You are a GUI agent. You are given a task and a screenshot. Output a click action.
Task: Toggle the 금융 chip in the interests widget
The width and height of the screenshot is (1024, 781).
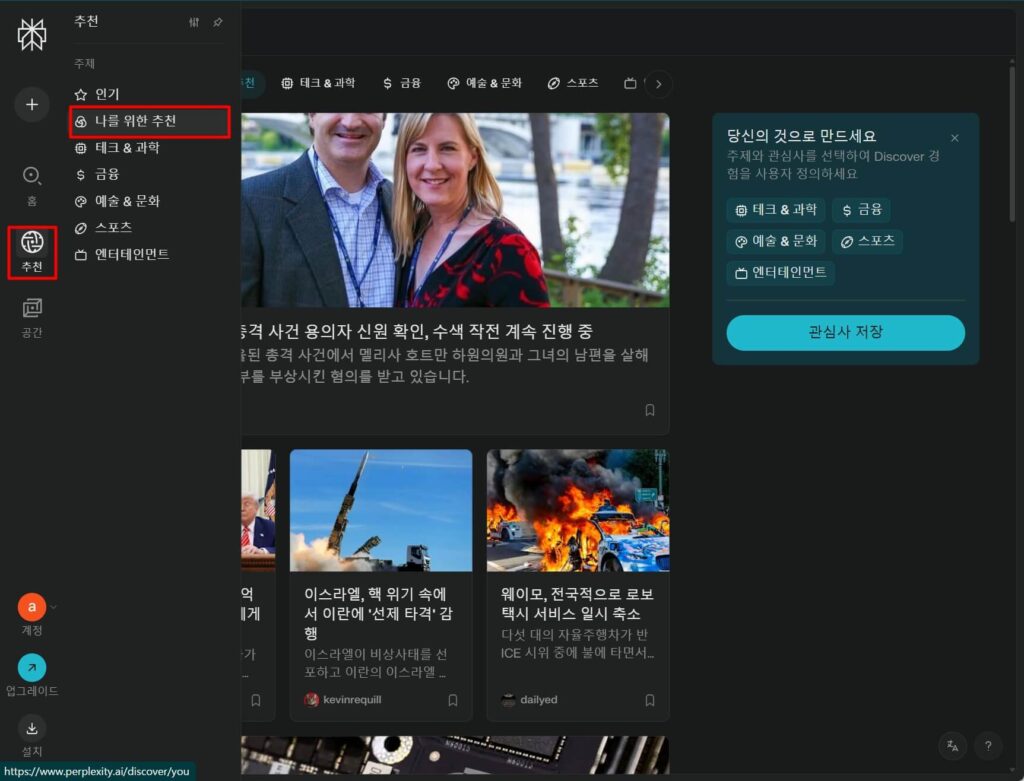(860, 210)
